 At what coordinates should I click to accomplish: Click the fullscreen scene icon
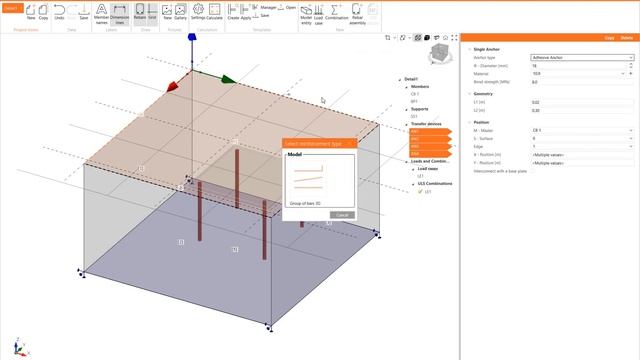[454, 38]
